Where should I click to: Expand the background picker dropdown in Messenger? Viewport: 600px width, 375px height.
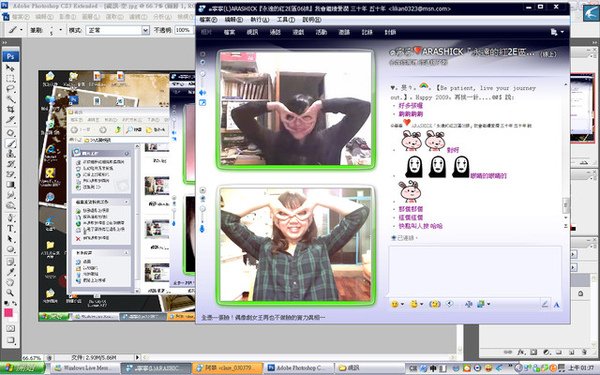coord(488,304)
